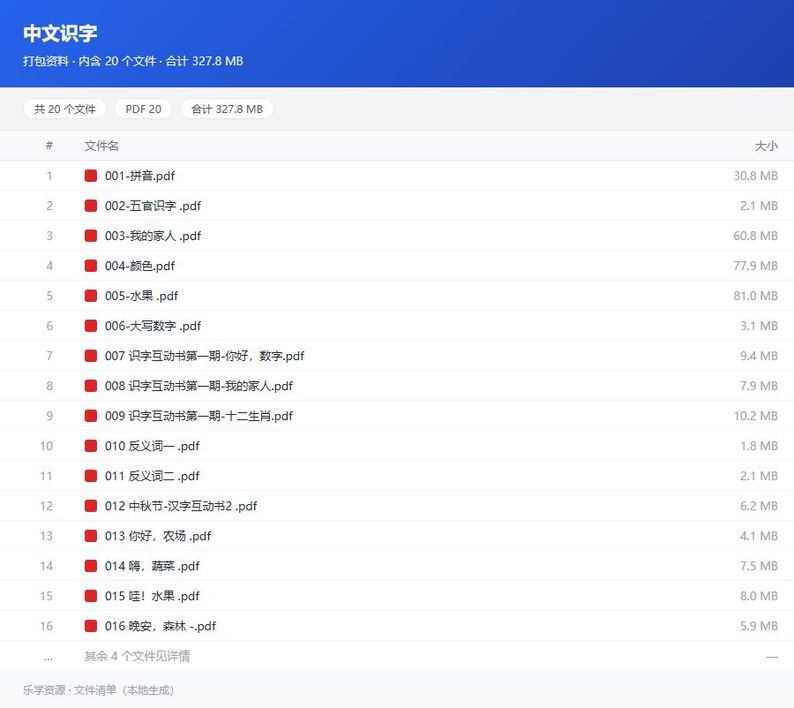Select file name 005-水果 .pdf
The width and height of the screenshot is (794, 708).
coord(141,296)
